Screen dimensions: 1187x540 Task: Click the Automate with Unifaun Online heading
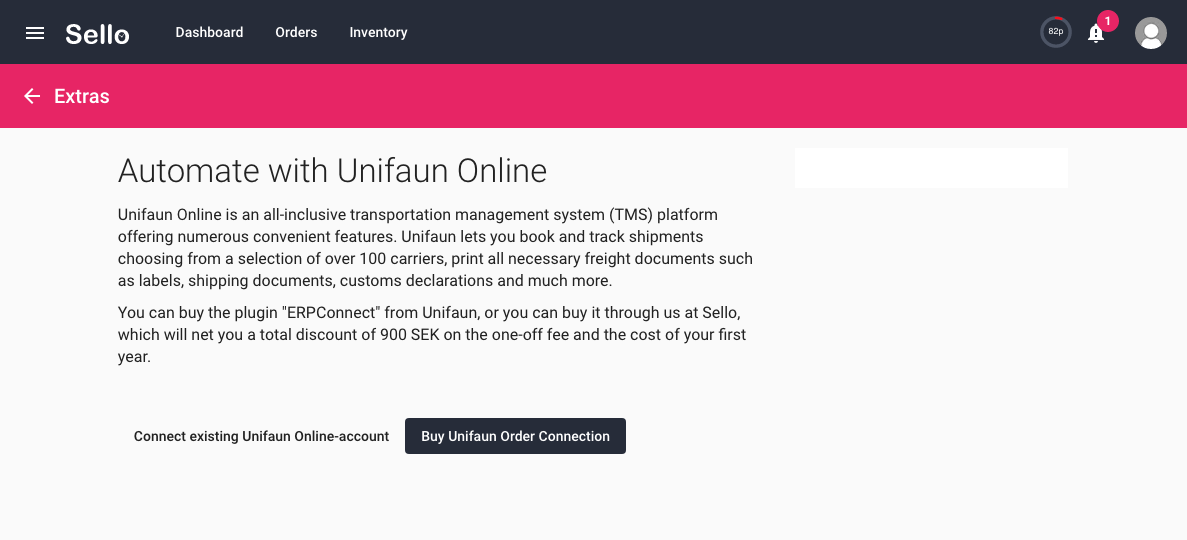(x=332, y=170)
